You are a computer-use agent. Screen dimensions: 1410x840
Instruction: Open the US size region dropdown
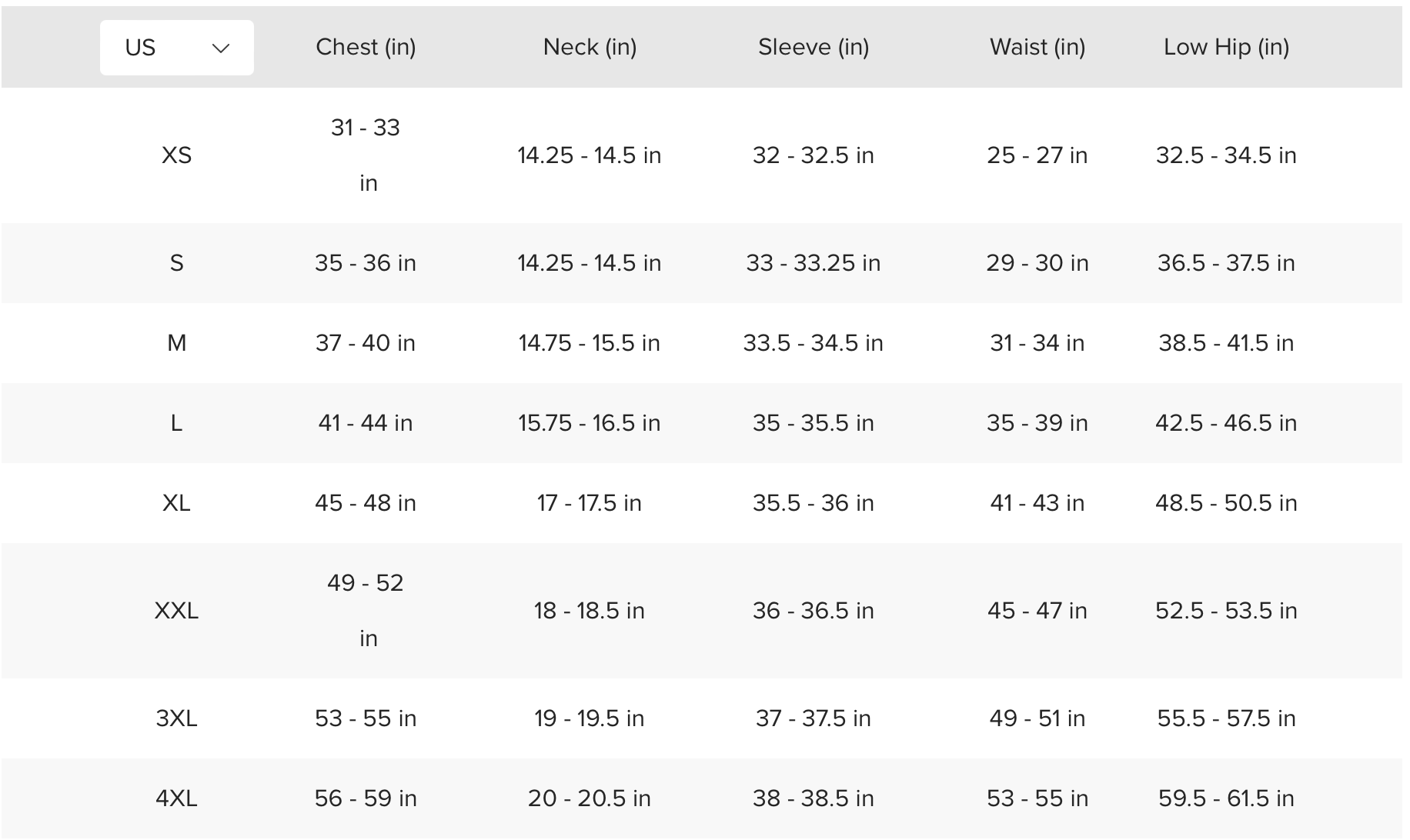click(x=176, y=48)
